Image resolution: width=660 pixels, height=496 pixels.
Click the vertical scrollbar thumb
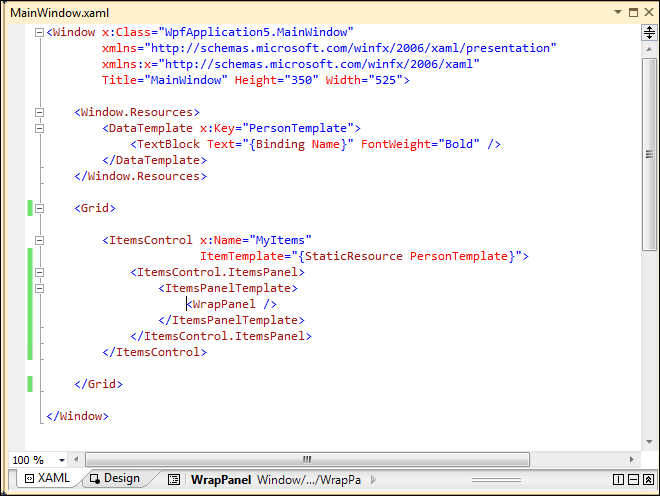(649, 155)
